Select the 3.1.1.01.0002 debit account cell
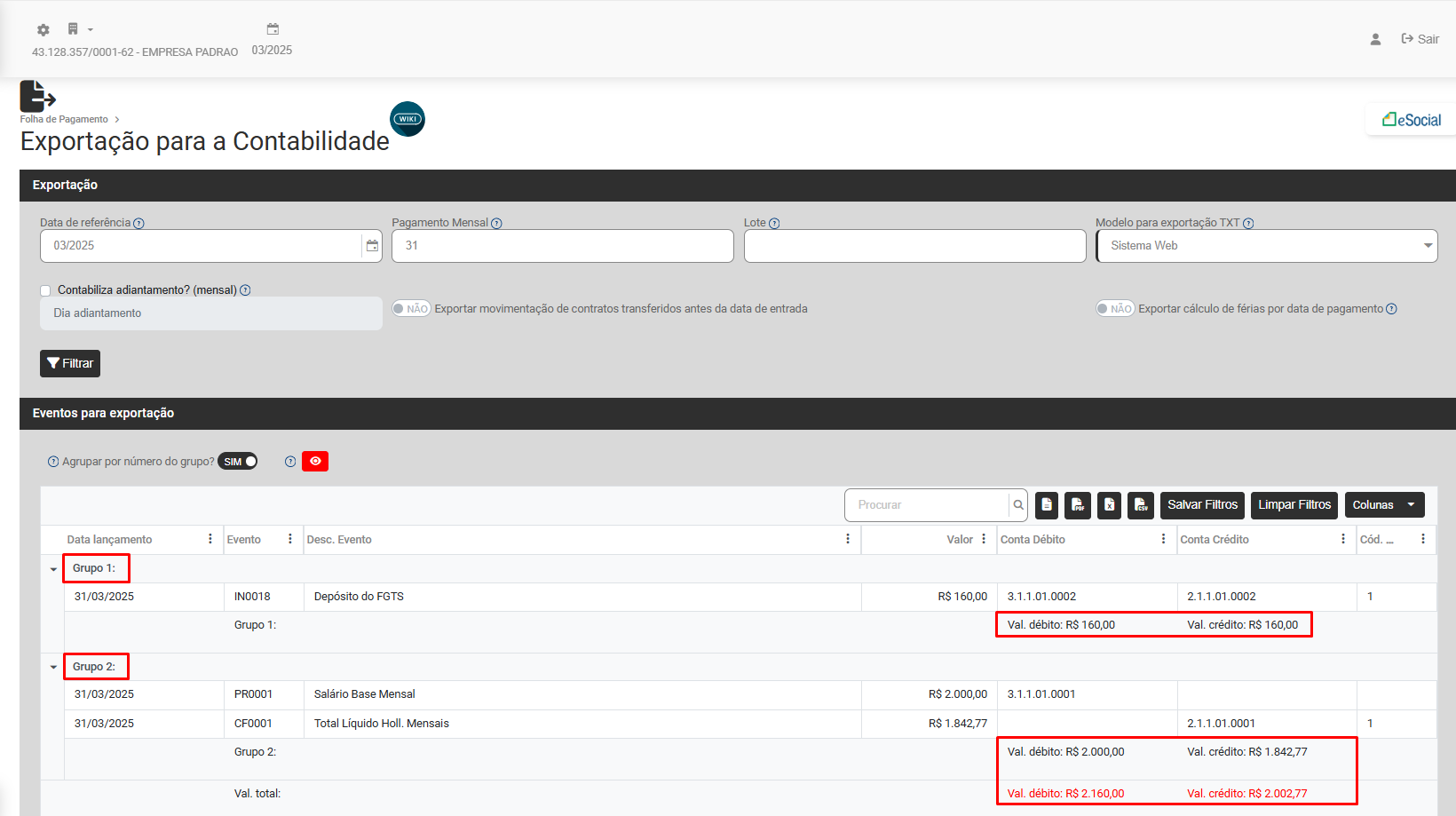 point(1087,597)
